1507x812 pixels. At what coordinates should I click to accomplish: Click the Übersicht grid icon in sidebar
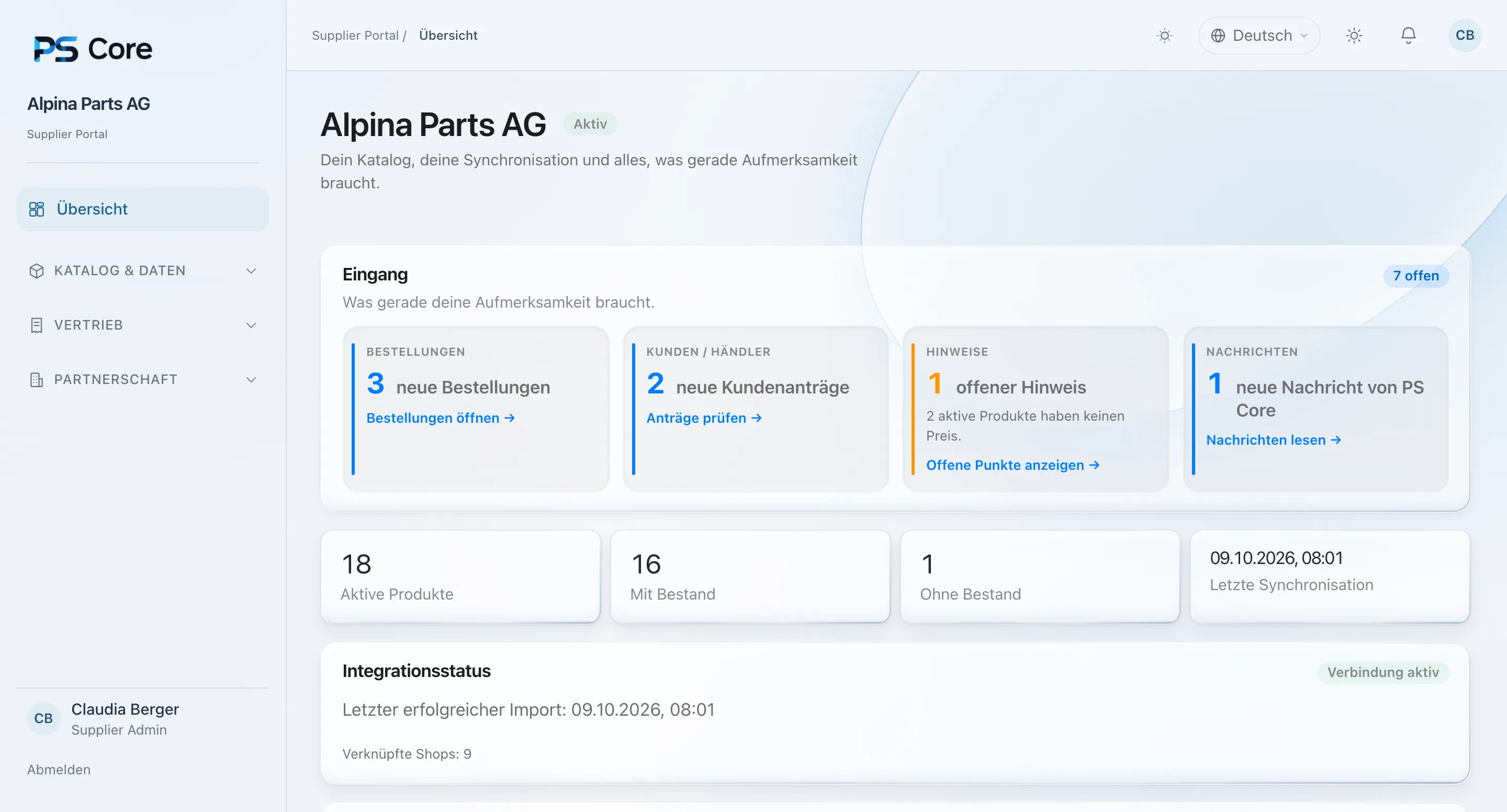click(x=37, y=209)
